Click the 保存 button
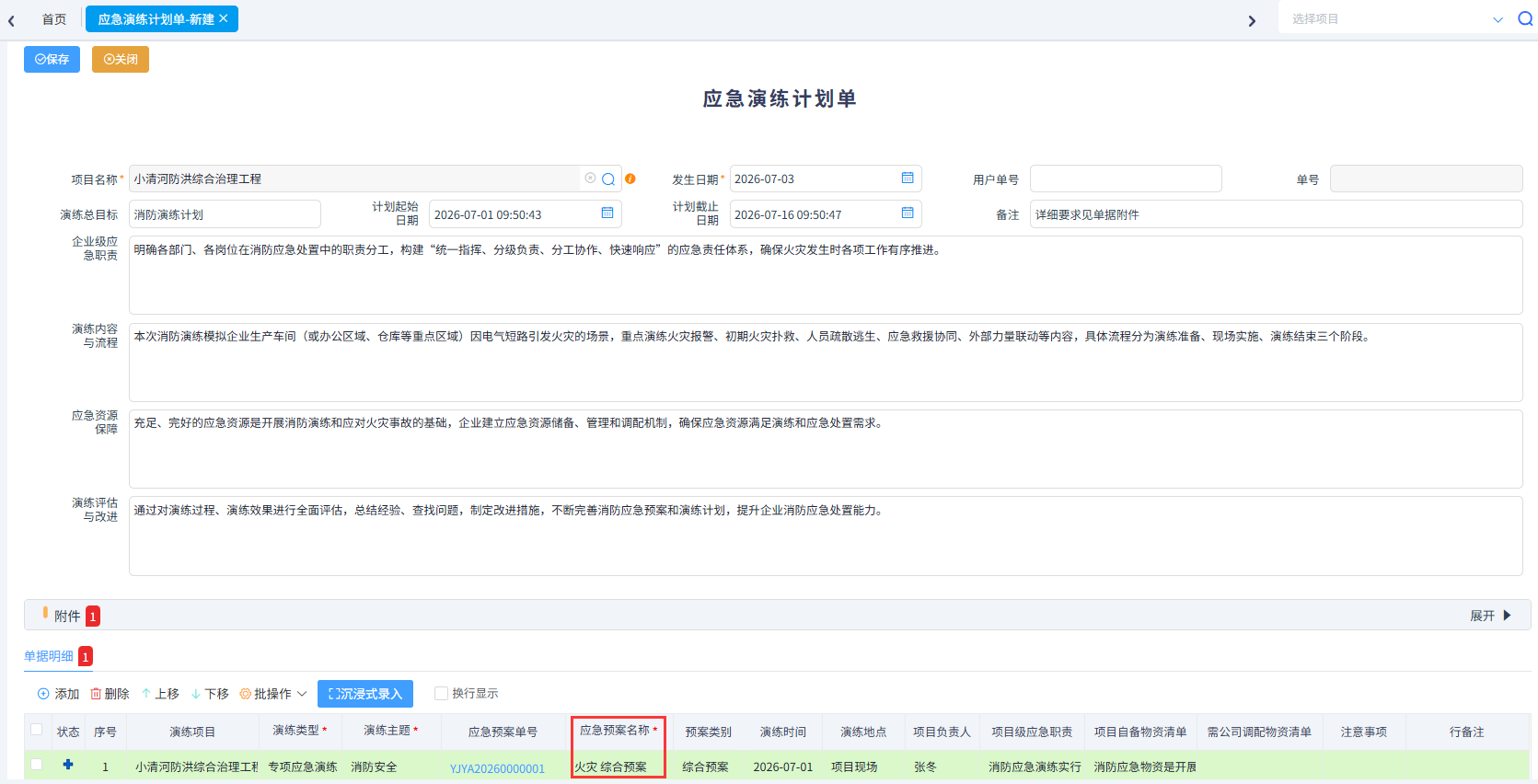The width and height of the screenshot is (1538, 784). [x=52, y=59]
